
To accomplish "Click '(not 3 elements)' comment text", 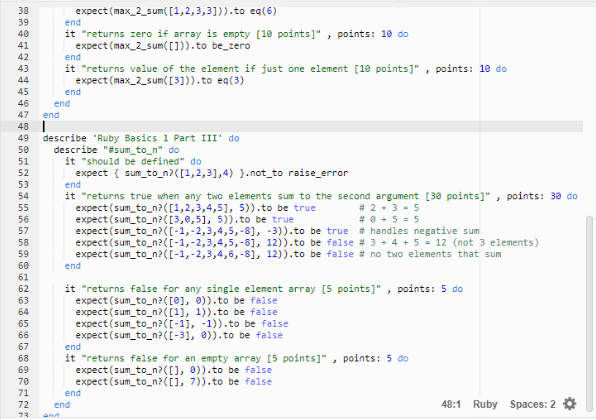I will (x=495, y=242).
